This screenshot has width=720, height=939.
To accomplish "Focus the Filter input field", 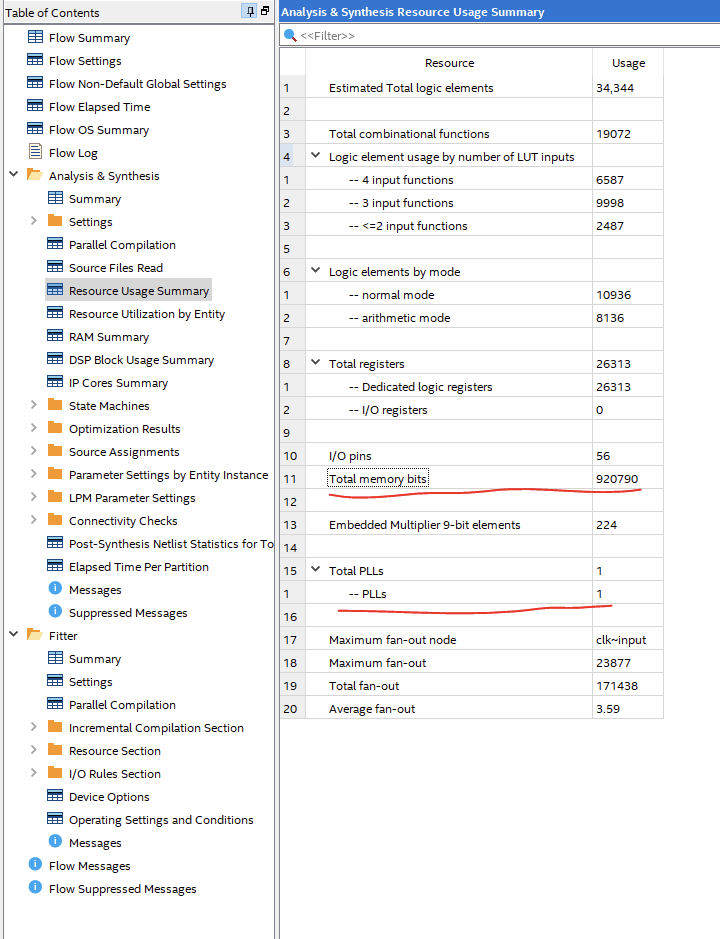I will pyautogui.click(x=500, y=36).
